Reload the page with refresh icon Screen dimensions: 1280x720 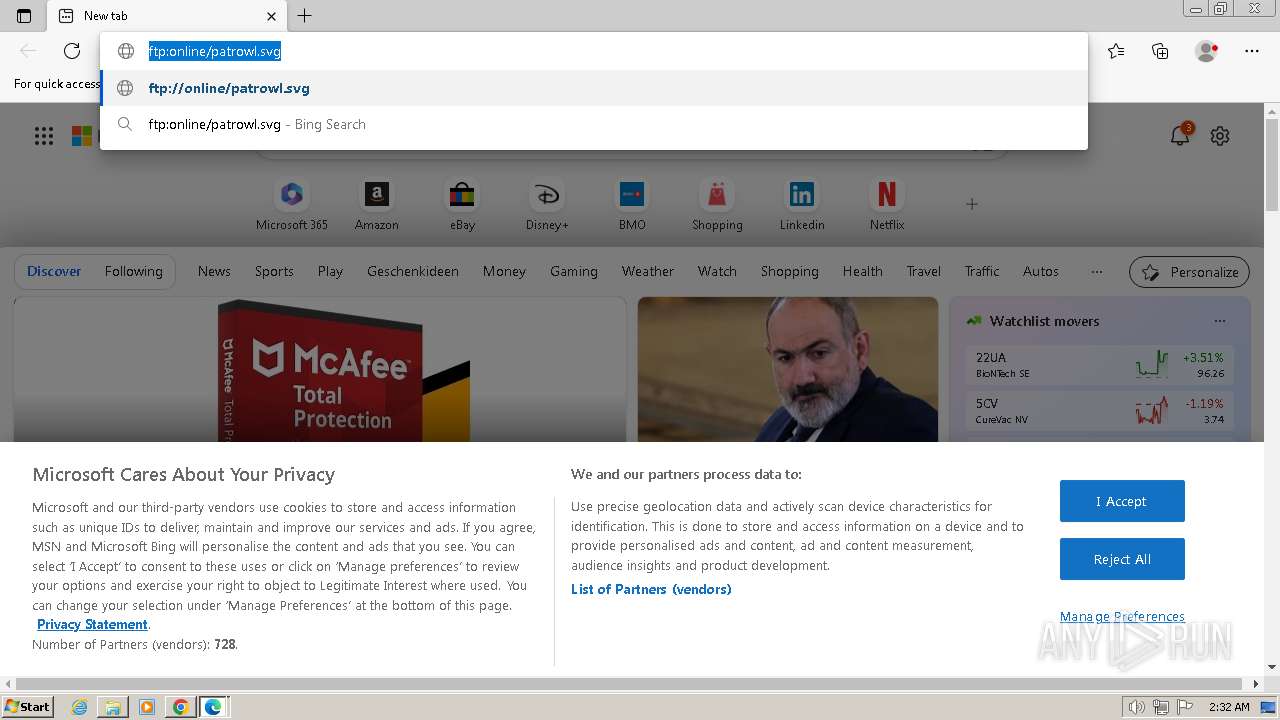tap(72, 51)
